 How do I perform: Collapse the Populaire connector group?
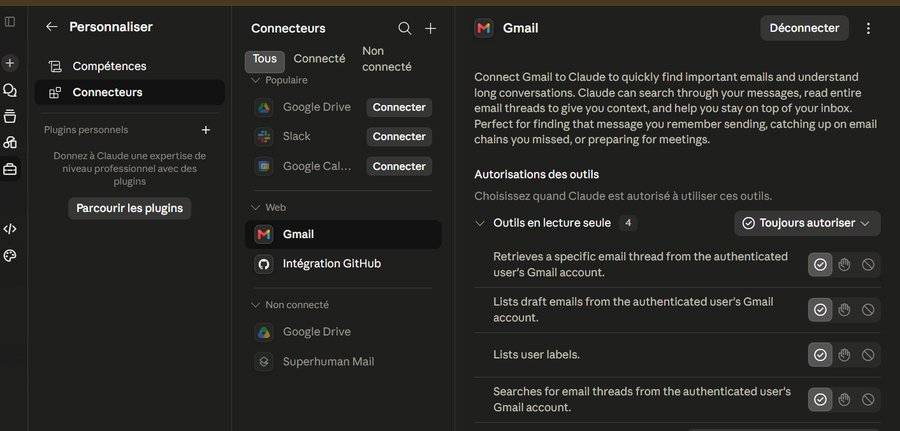click(x=256, y=80)
